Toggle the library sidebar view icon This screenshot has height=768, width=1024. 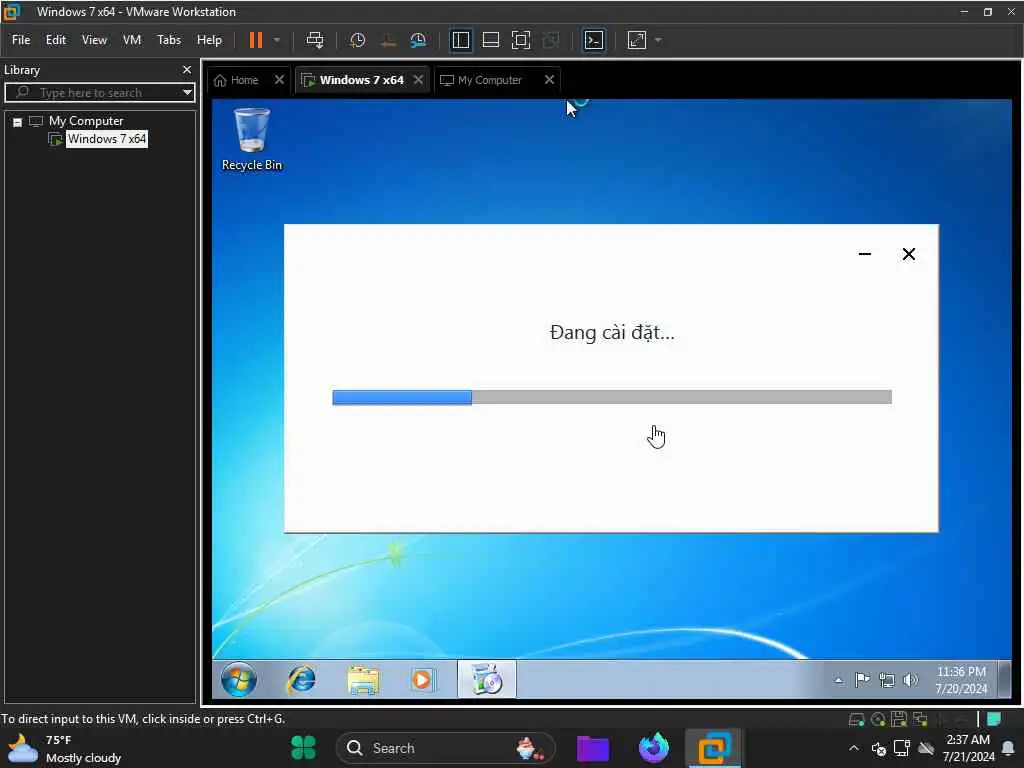click(x=460, y=40)
